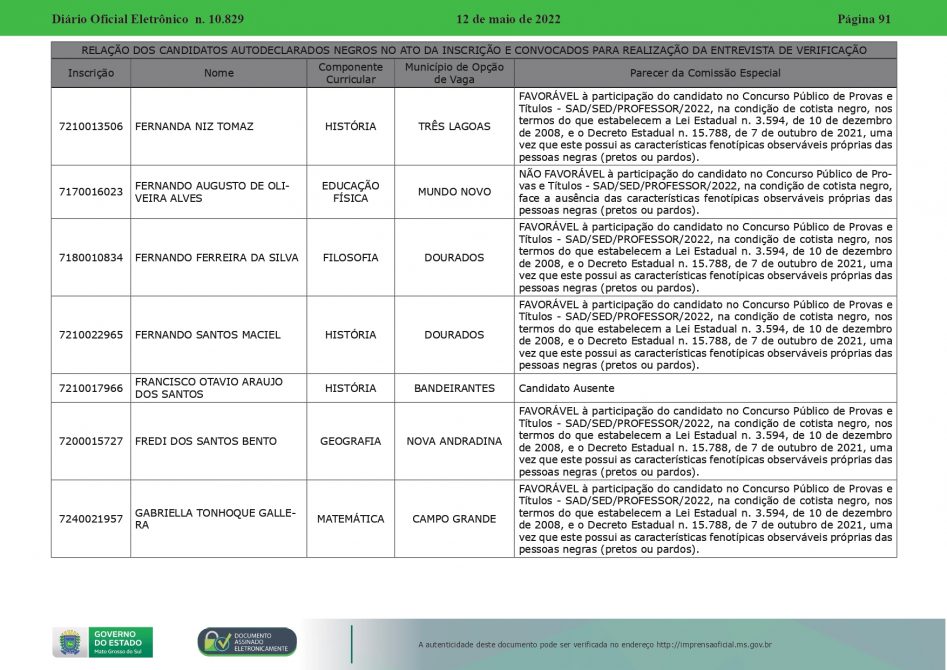Click the Inscrição column header
The height and width of the screenshot is (670, 947).
point(91,73)
